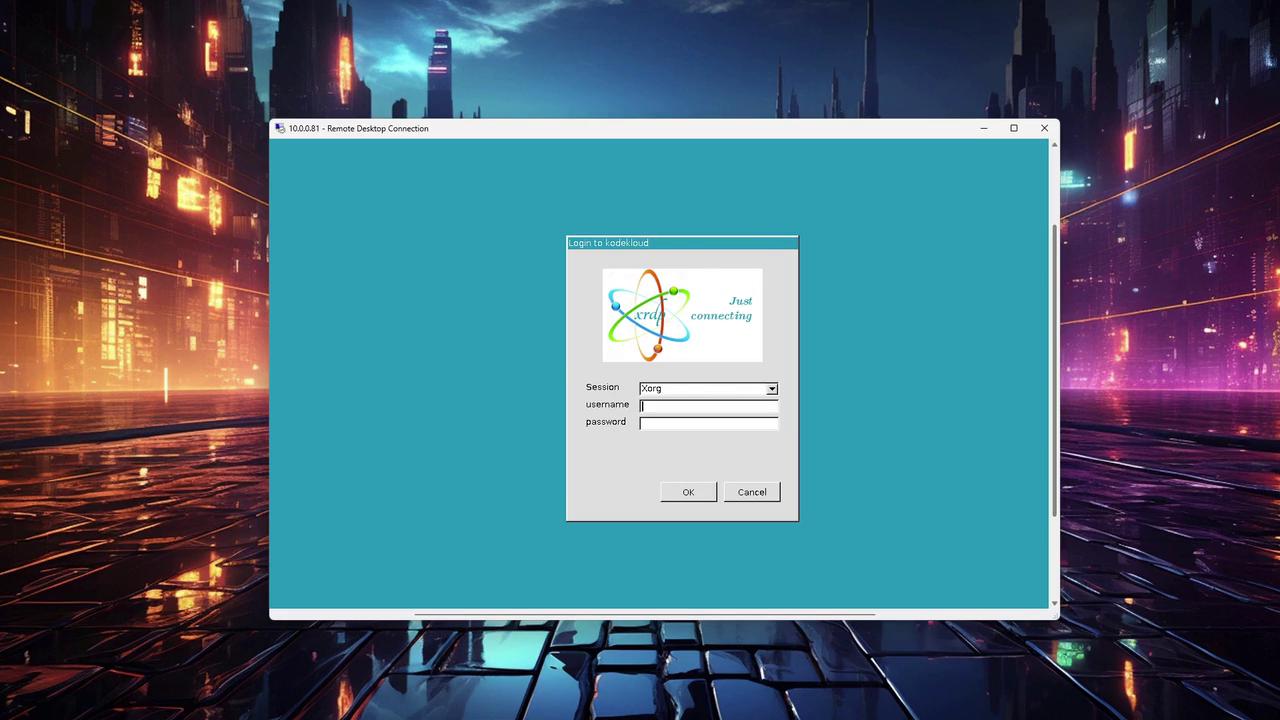Click the 'Session' label text
This screenshot has width=1280, height=720.
[603, 387]
